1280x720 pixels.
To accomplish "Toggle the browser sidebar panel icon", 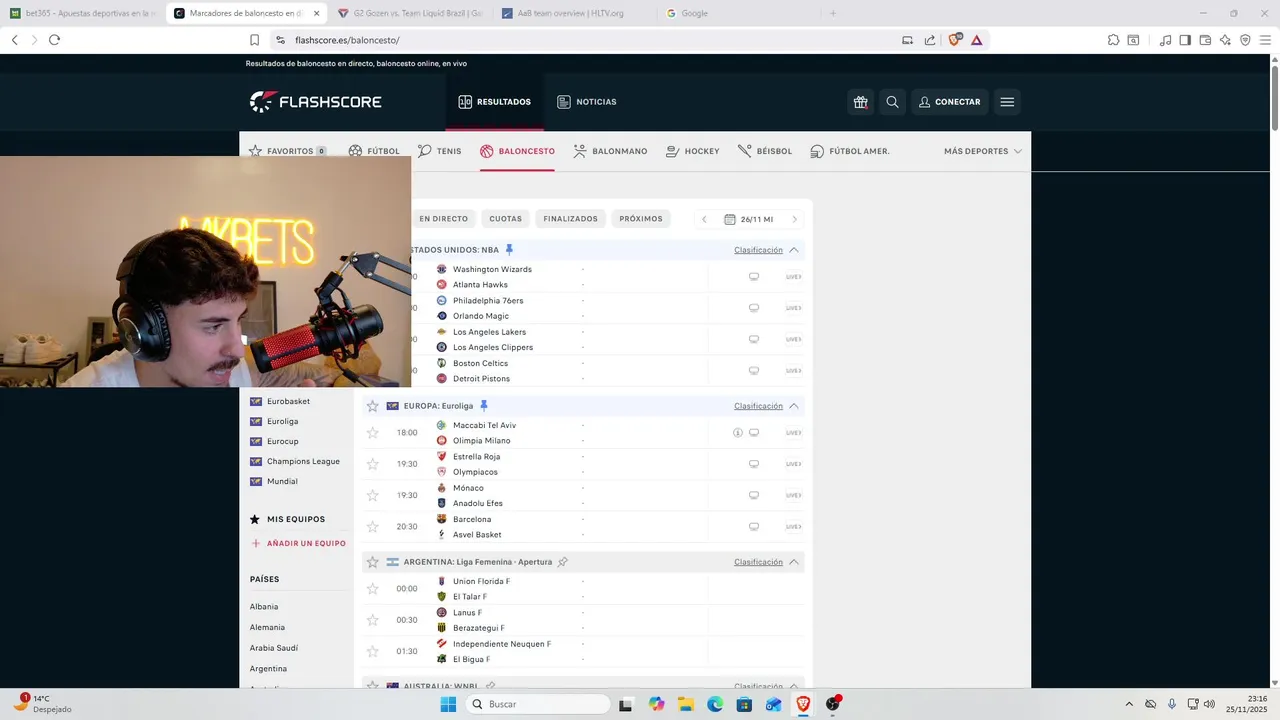I will tap(1185, 40).
